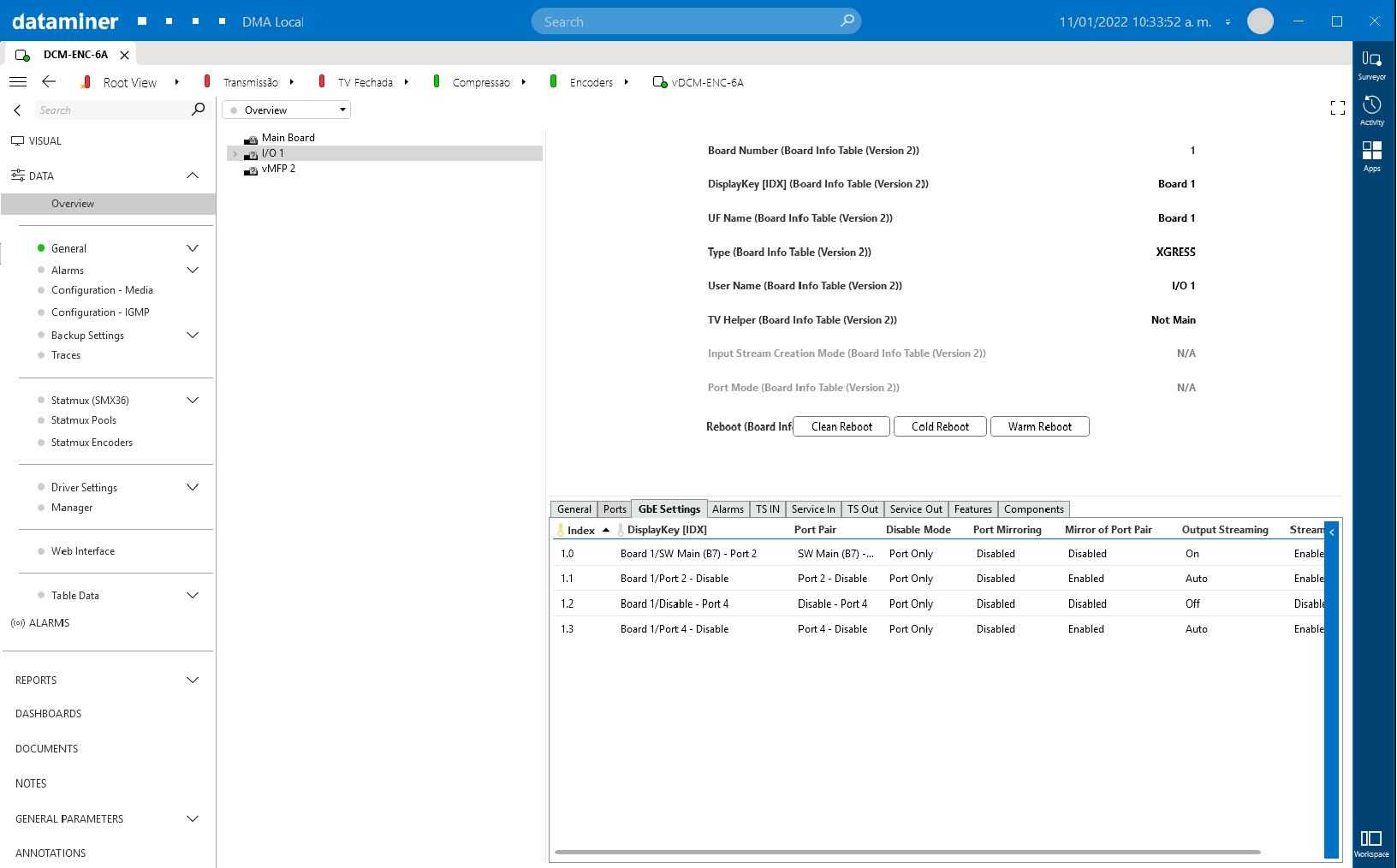
Task: Close the DCM-ENC-6A tab
Action: click(x=125, y=55)
